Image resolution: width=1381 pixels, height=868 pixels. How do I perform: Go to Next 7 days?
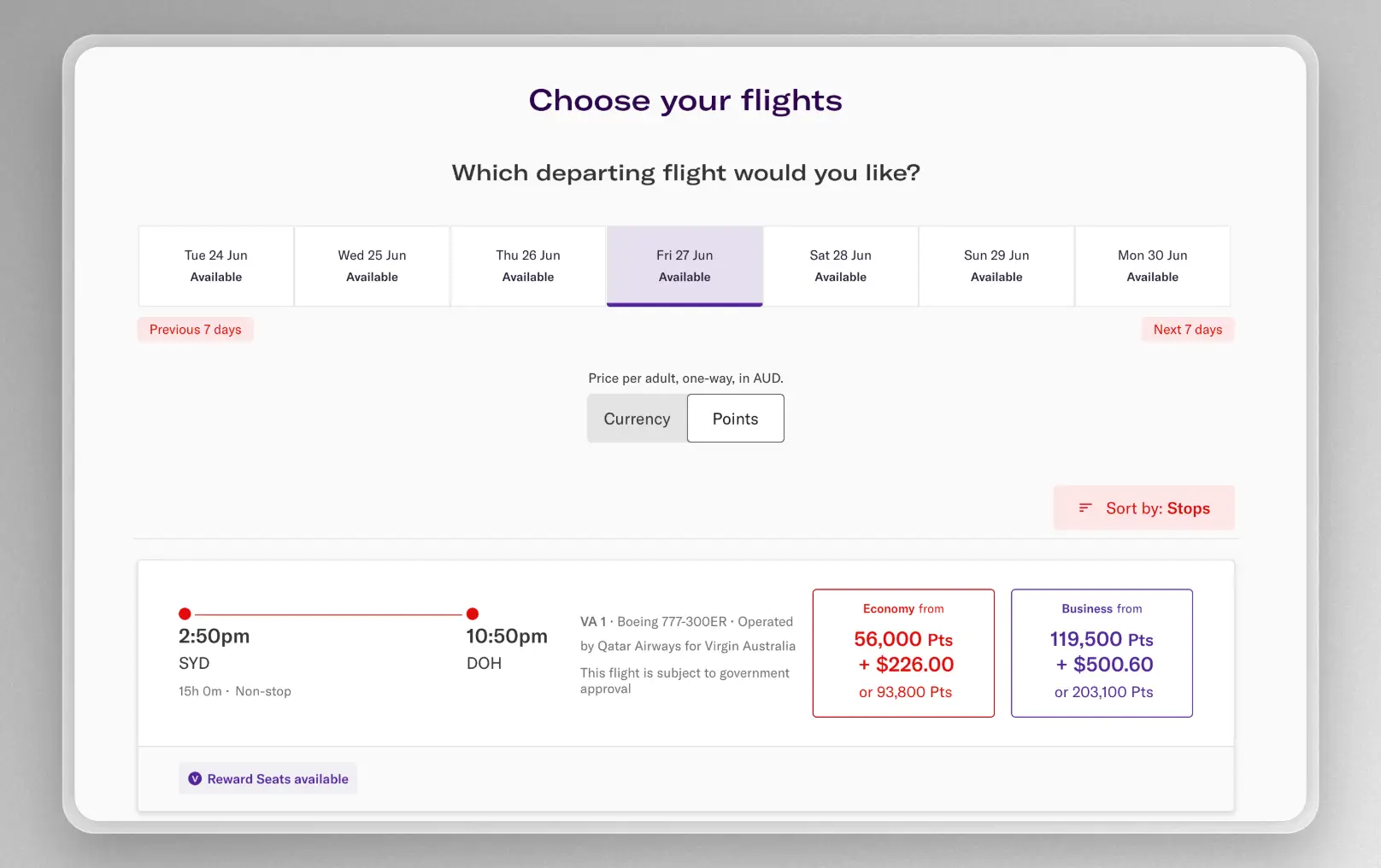1188,330
